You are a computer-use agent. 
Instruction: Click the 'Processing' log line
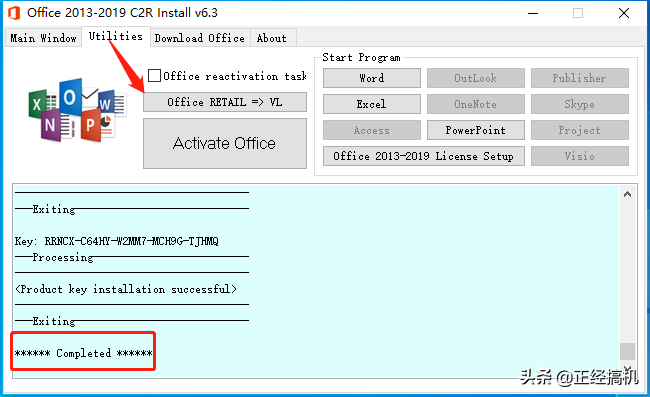pos(63,257)
